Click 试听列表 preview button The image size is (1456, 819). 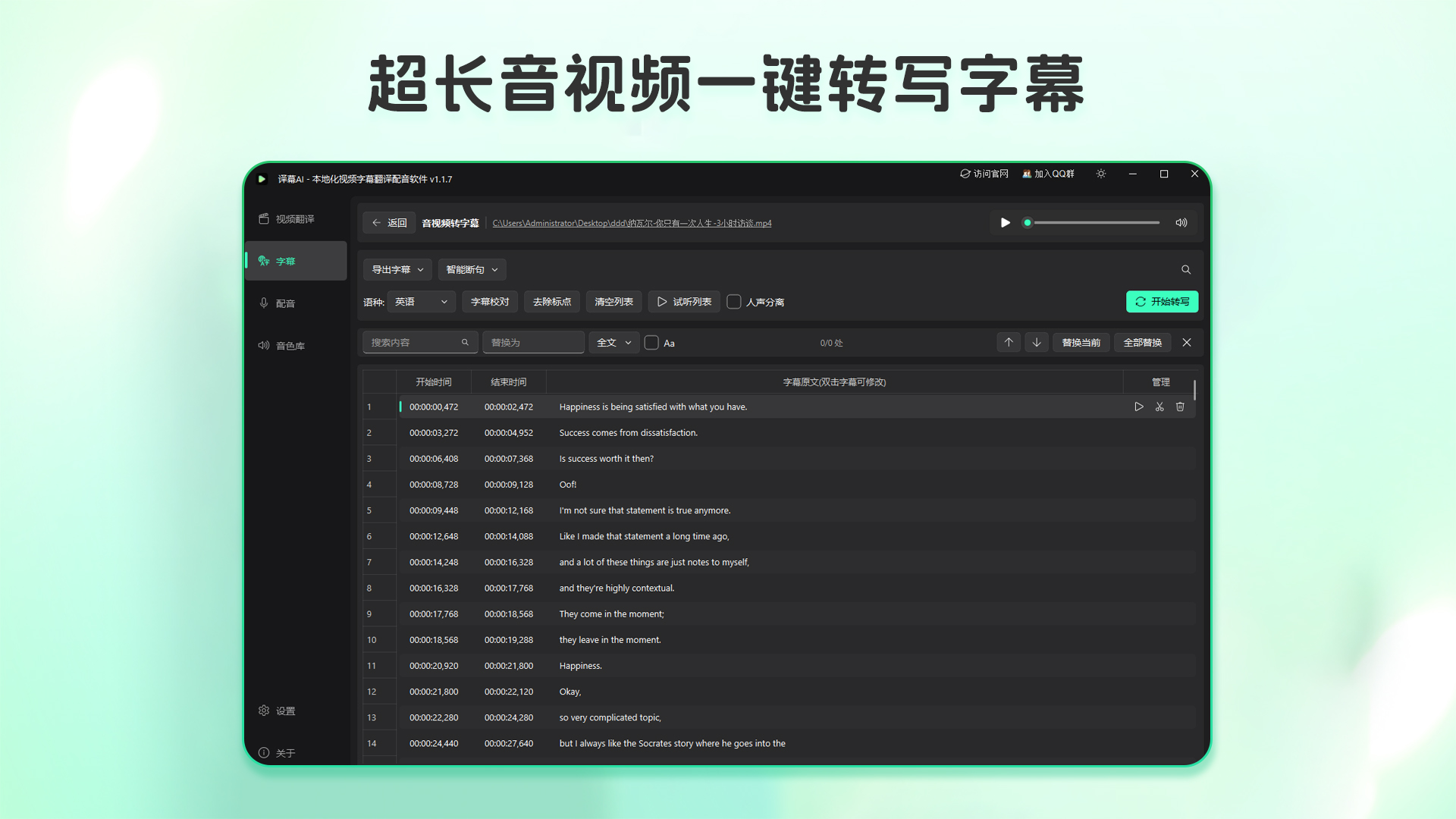[684, 302]
